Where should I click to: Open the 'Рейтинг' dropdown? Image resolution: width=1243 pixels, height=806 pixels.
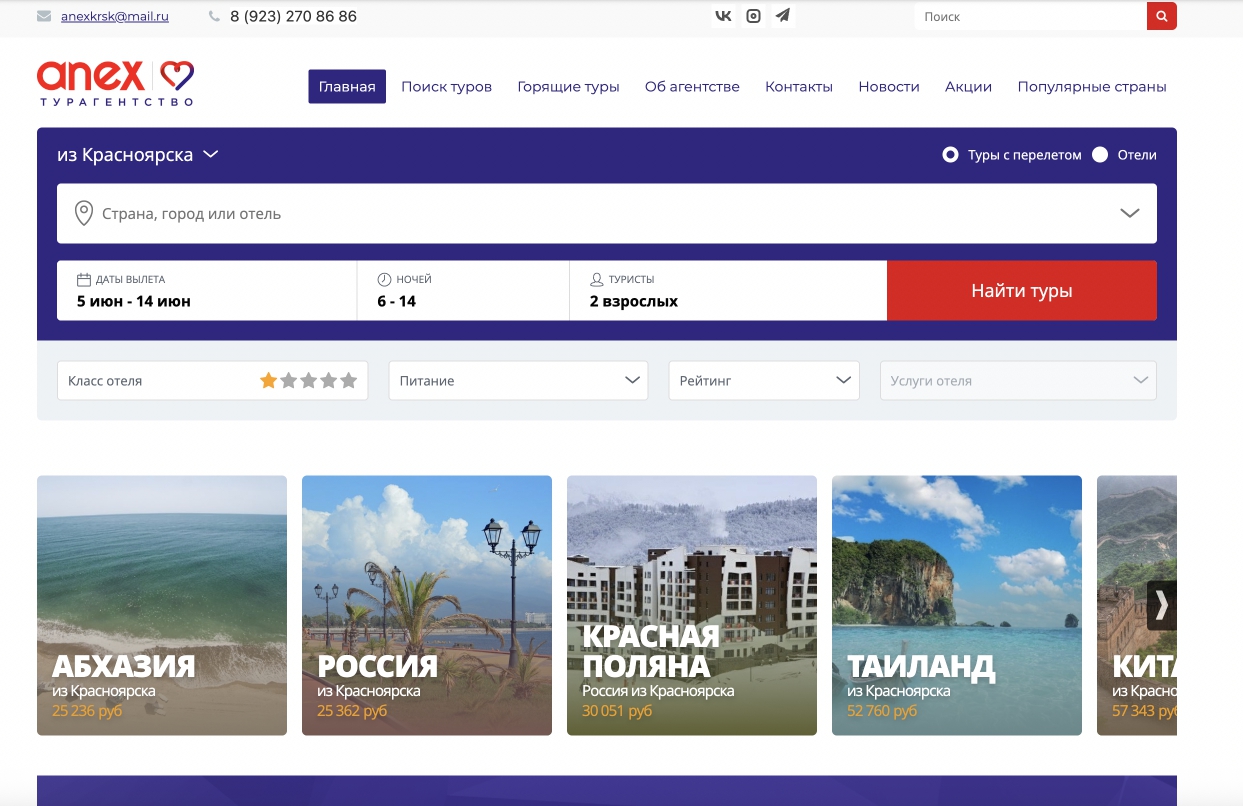763,381
